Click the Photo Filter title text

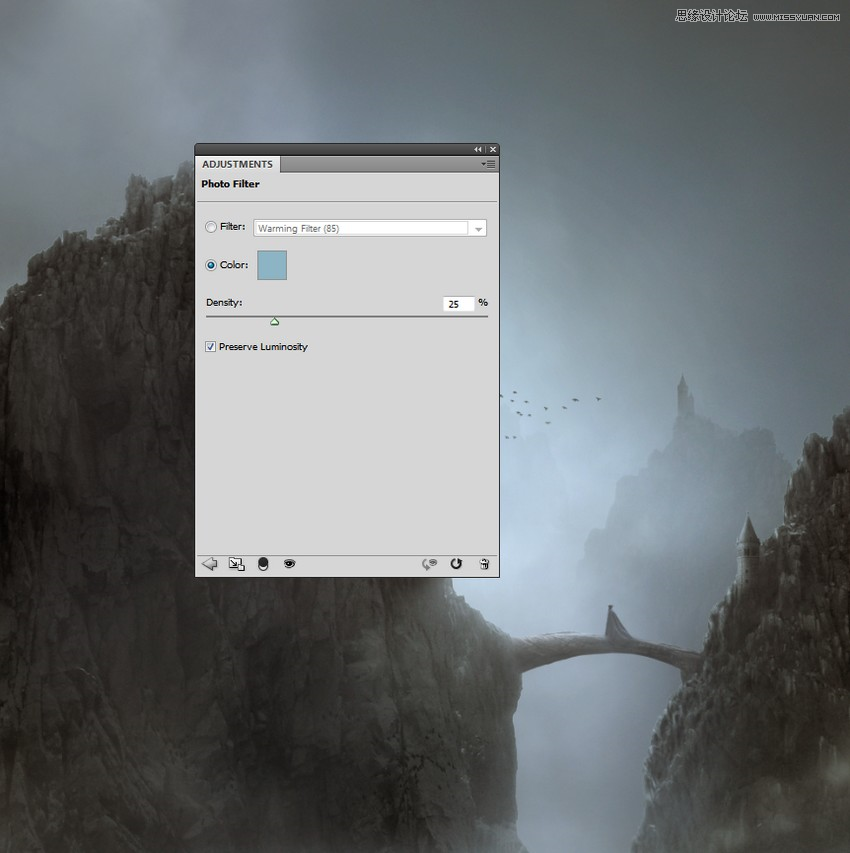tap(230, 184)
